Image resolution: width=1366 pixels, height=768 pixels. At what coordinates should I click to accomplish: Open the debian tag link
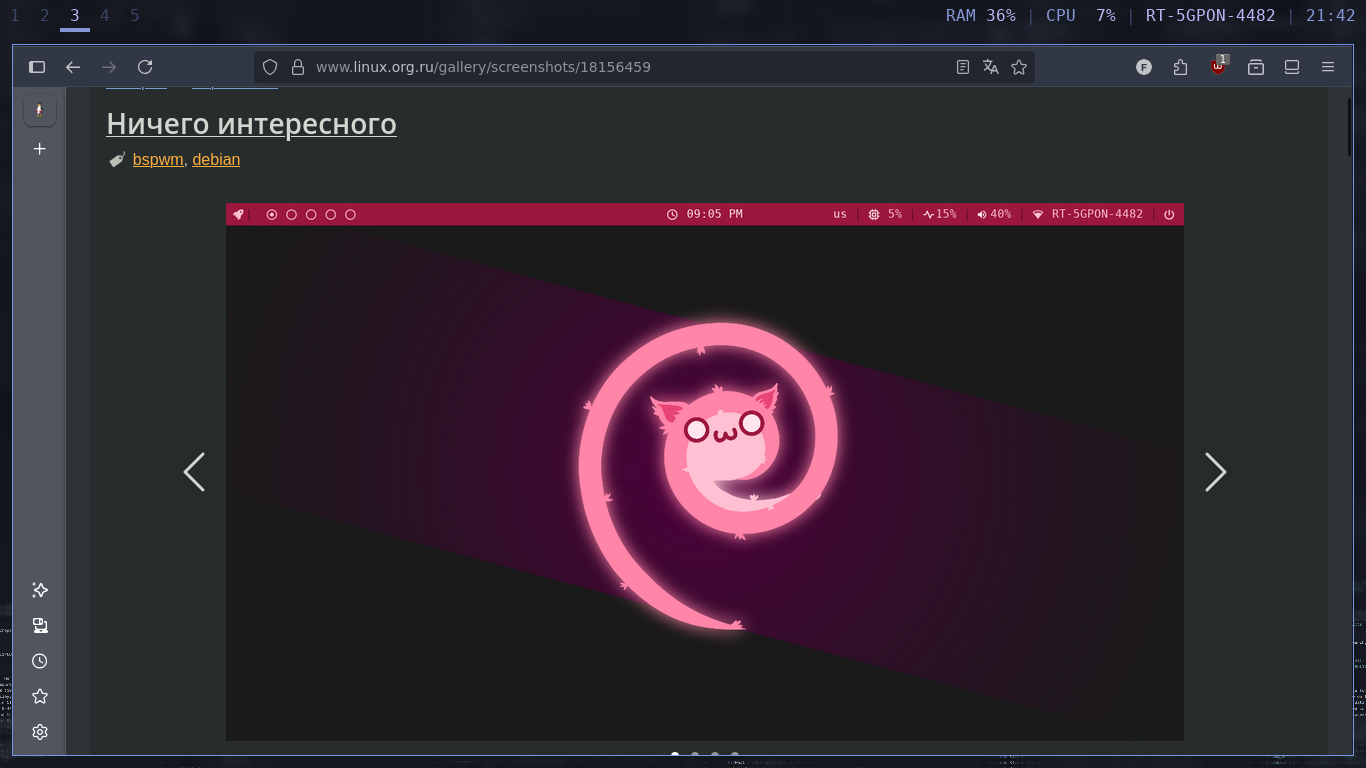216,159
